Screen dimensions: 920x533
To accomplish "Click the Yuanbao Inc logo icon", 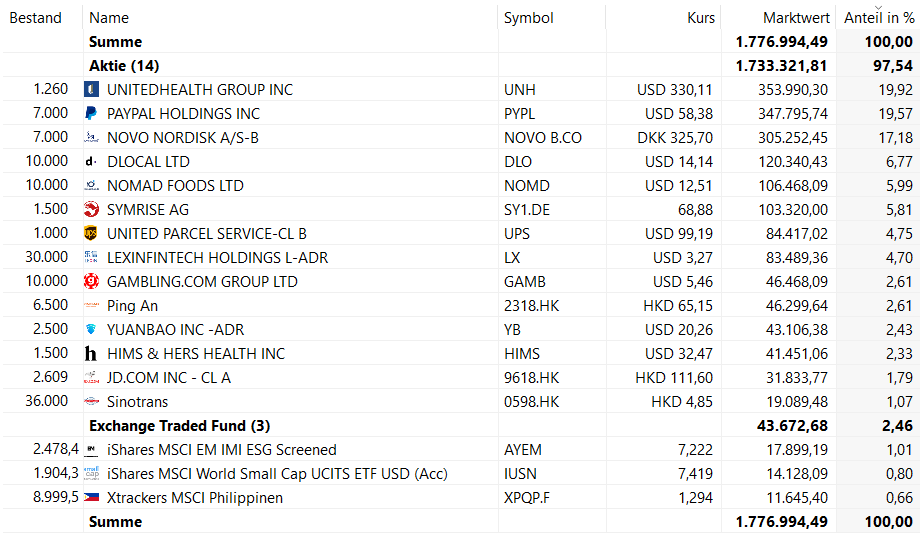I will pyautogui.click(x=91, y=330).
